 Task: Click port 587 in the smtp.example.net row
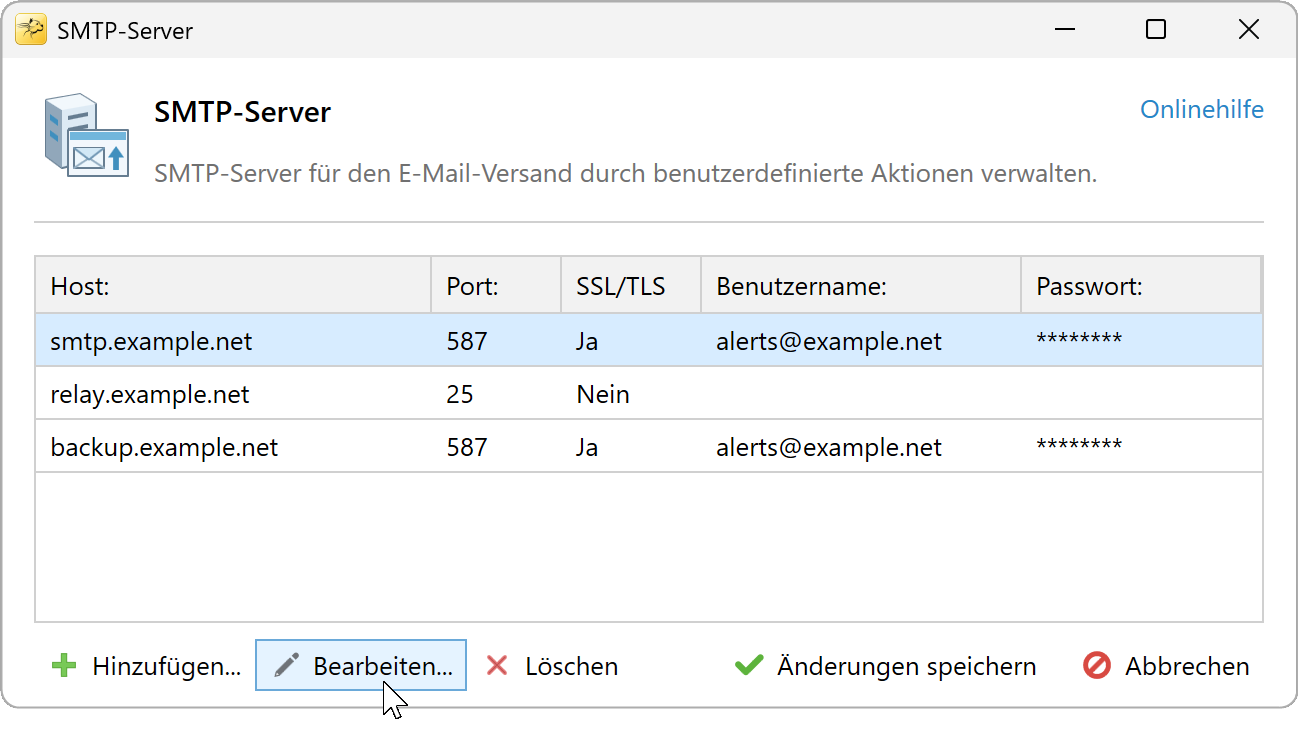[467, 341]
